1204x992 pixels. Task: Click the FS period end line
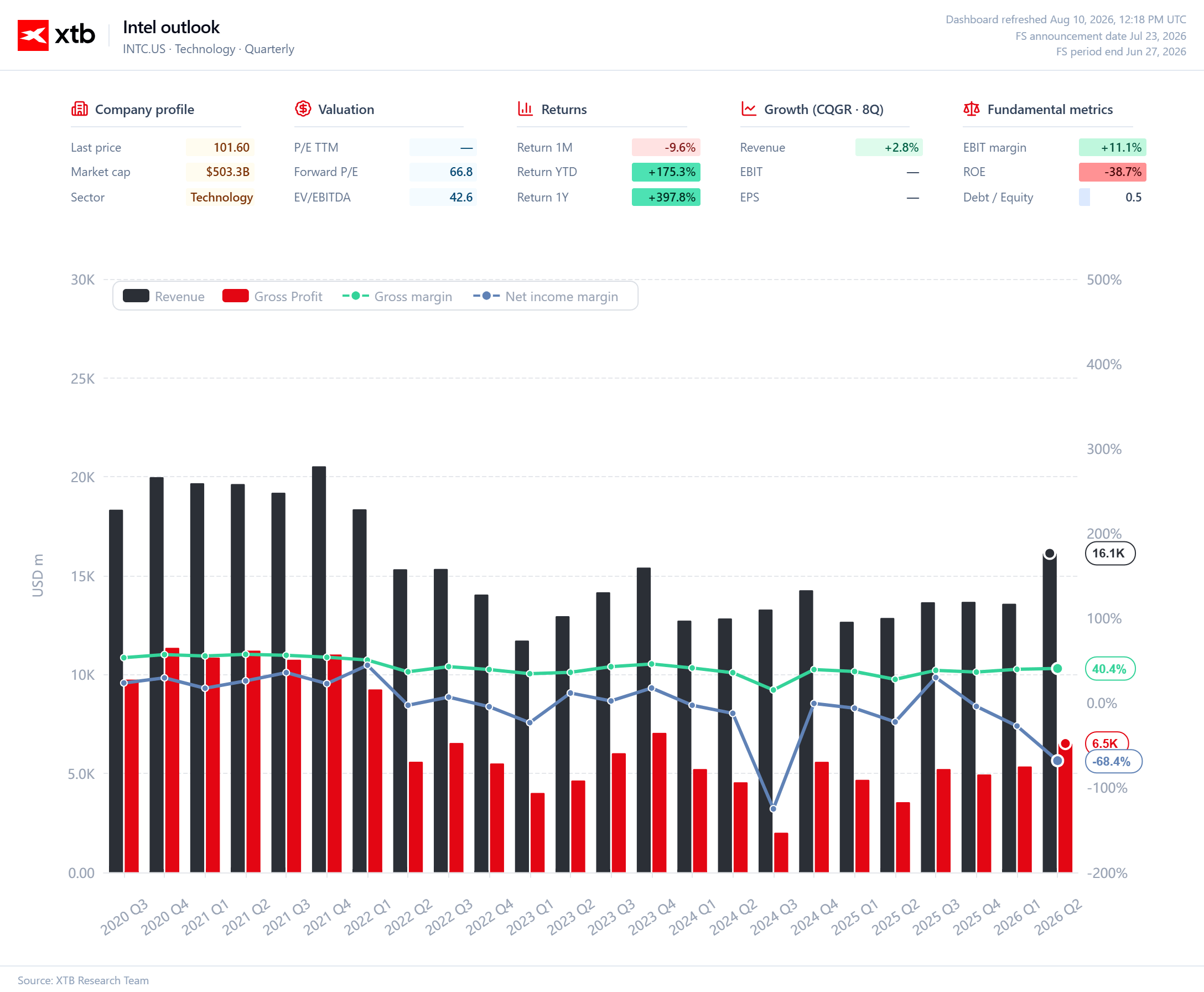click(x=1120, y=51)
